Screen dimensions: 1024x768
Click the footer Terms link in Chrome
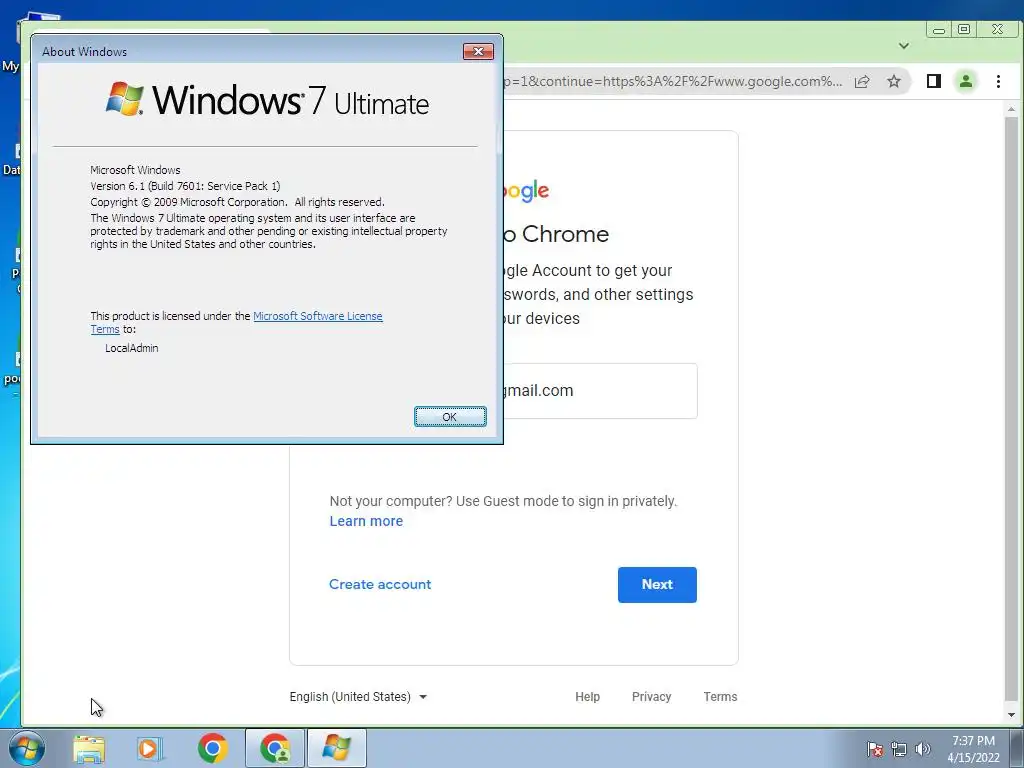pos(720,697)
